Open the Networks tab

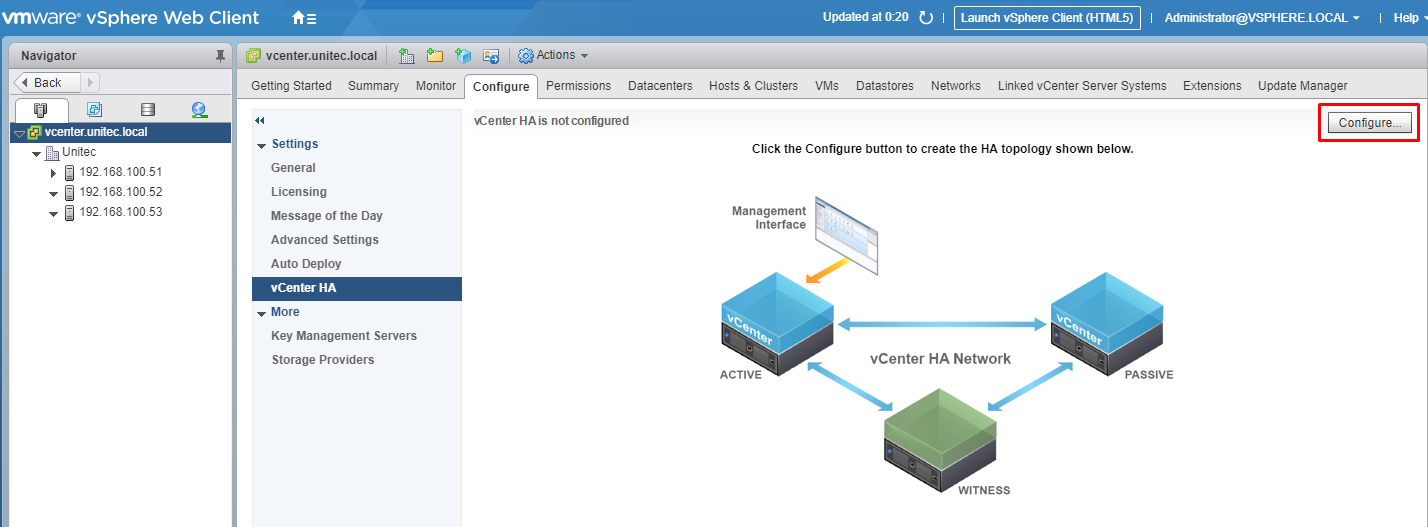[x=955, y=86]
